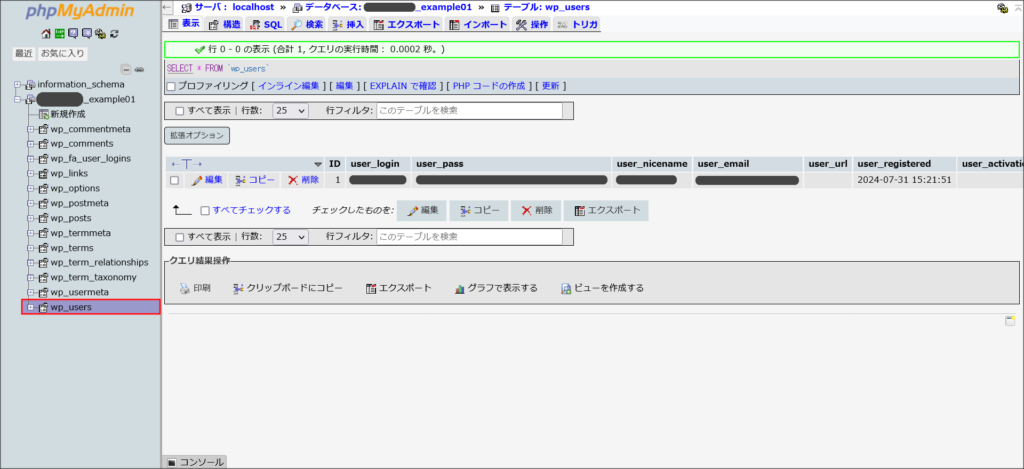This screenshot has width=1024, height=469.
Task: Reload navigation panel with refresh icon
Action: coord(114,33)
